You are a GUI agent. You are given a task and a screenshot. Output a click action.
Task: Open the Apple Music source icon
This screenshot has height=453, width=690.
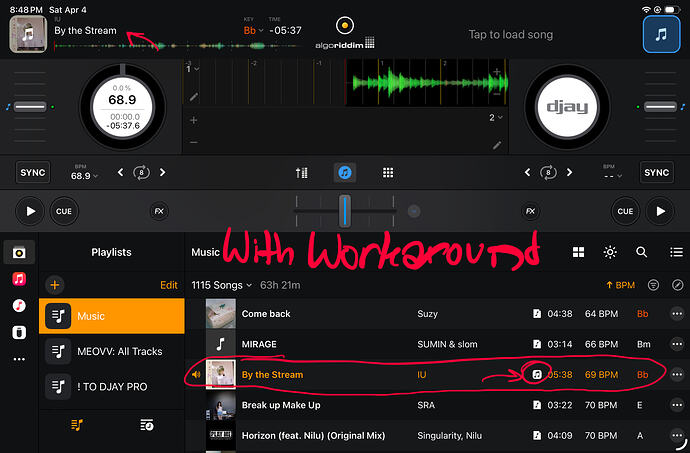pyautogui.click(x=19, y=278)
